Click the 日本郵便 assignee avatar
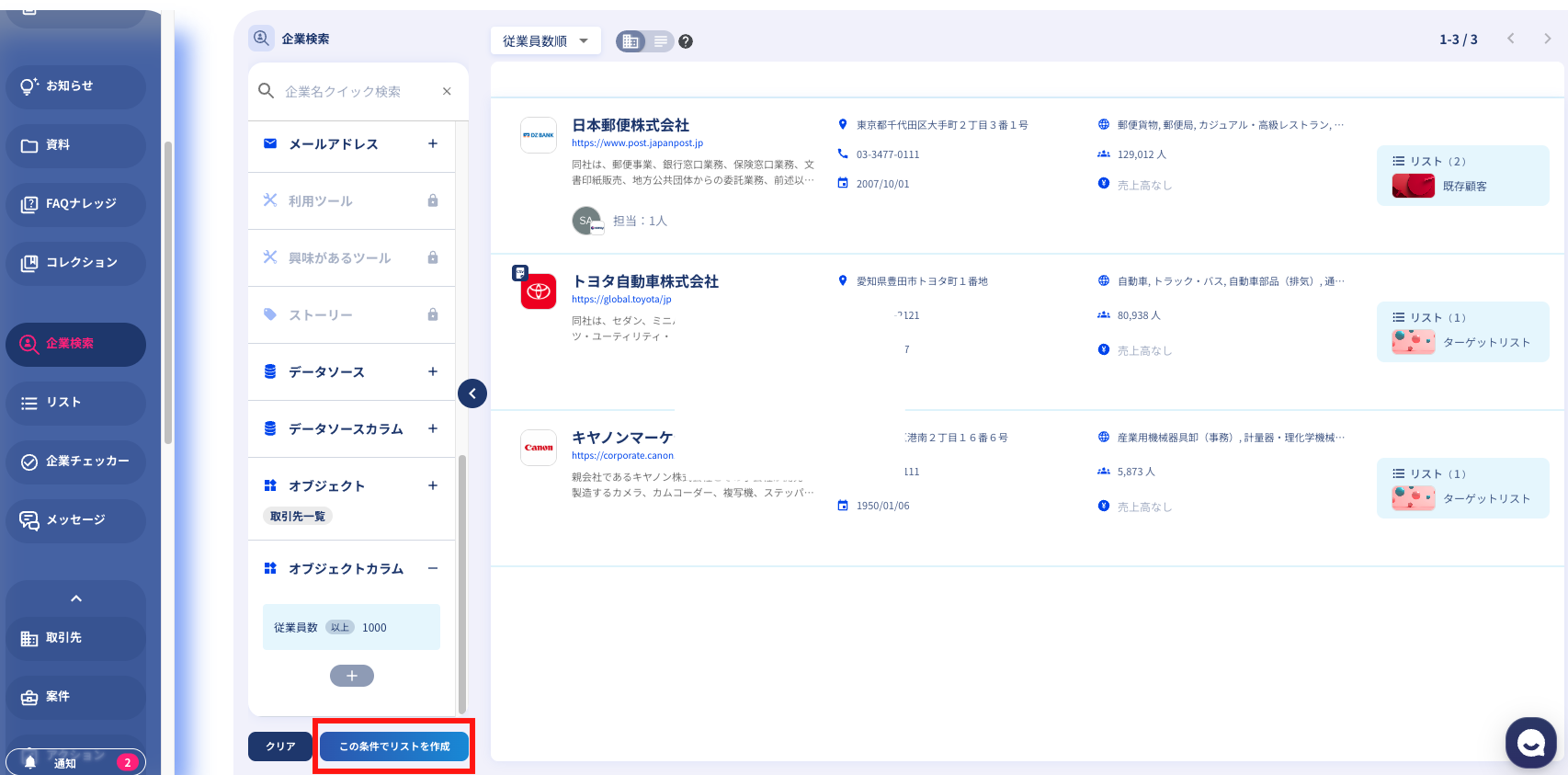 [587, 221]
